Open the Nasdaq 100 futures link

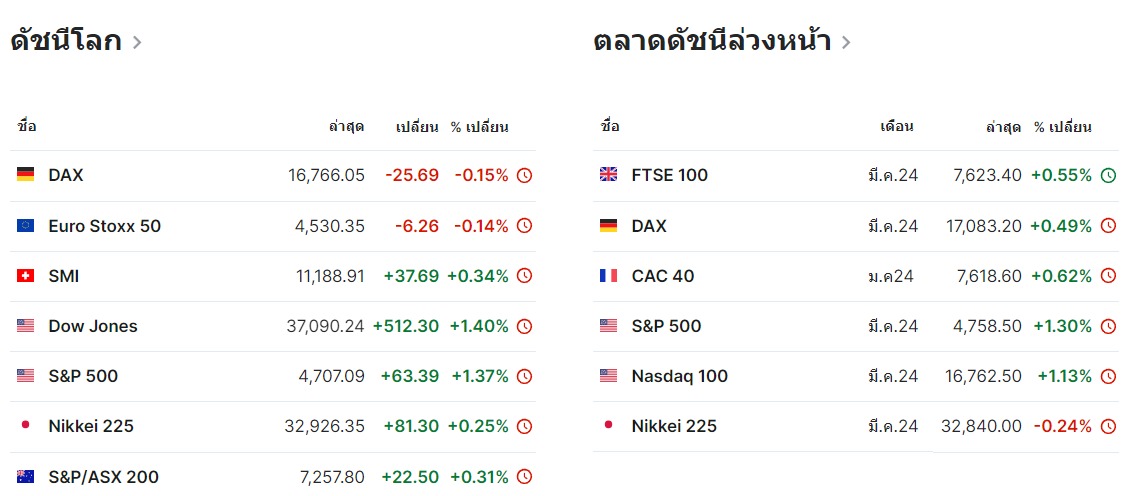pos(680,376)
